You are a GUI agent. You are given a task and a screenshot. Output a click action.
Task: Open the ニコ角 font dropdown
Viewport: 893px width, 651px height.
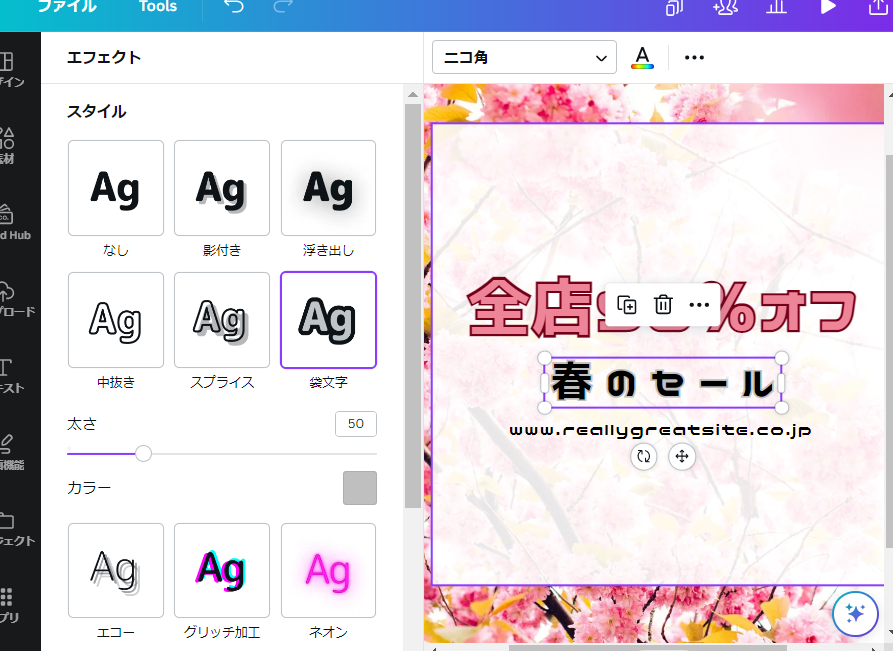[523, 57]
